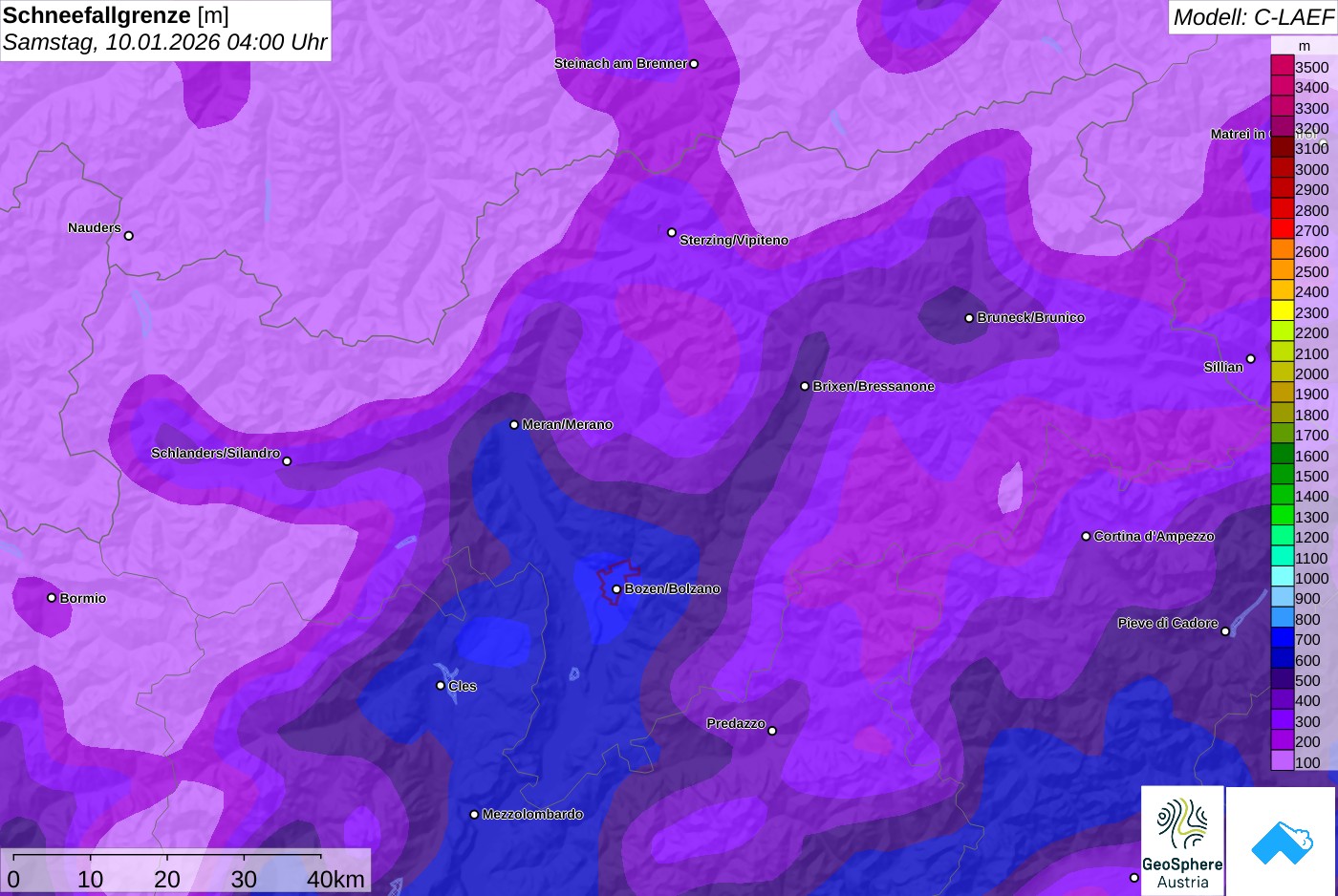Click the Brixen/Bressanone marker dot
This screenshot has width=1338, height=896.
(x=805, y=386)
